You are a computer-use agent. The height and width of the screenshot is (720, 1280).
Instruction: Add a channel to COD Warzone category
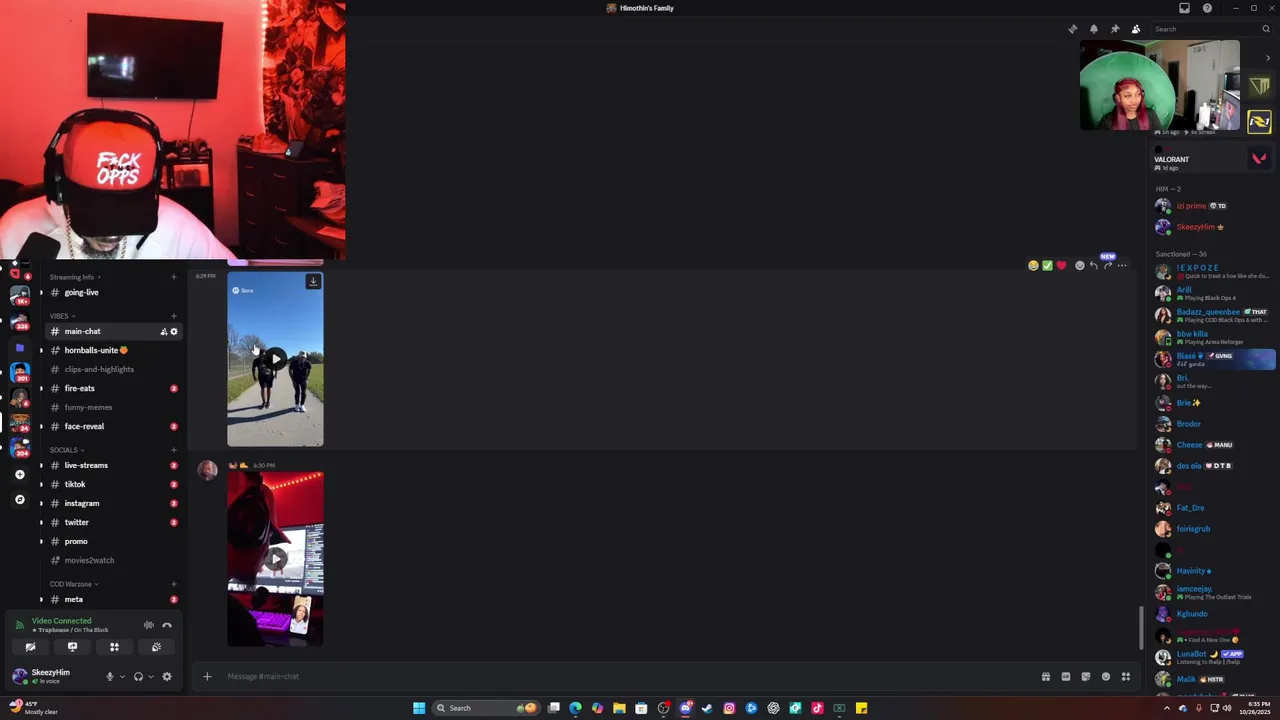click(174, 584)
